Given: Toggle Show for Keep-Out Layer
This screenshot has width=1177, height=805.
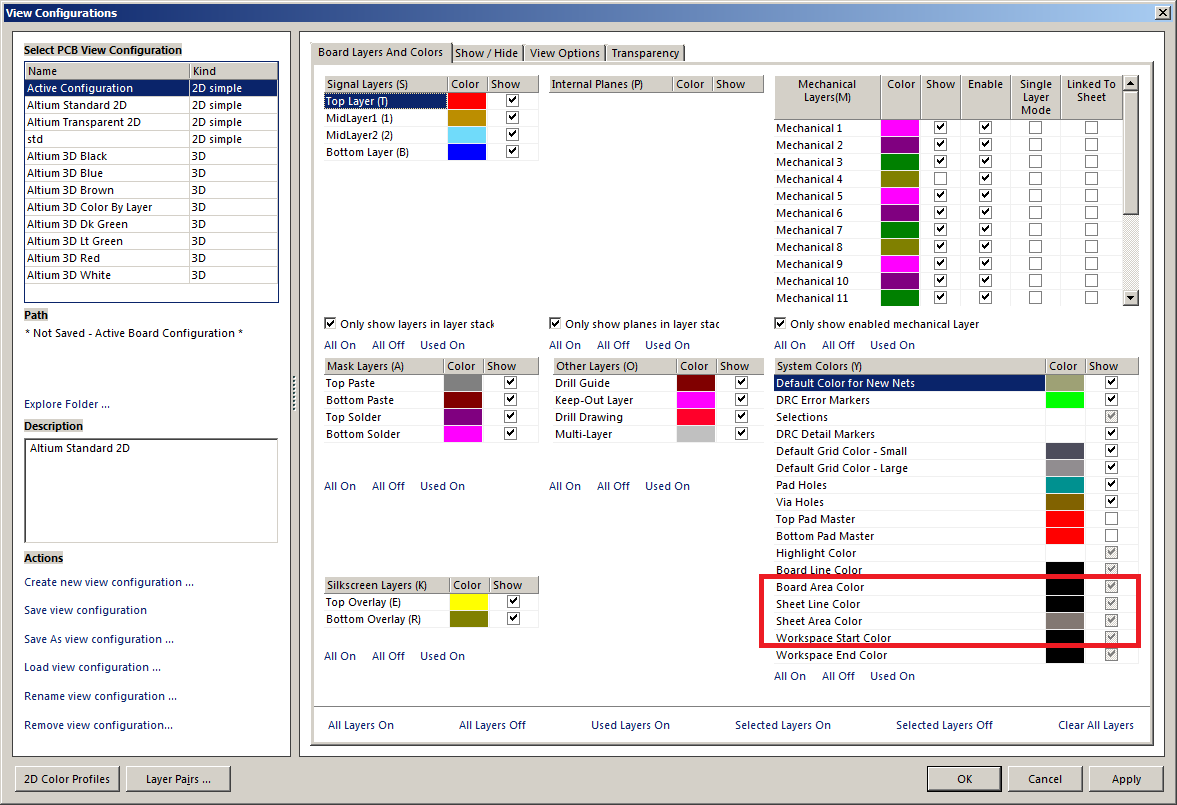Looking at the screenshot, I should point(742,399).
